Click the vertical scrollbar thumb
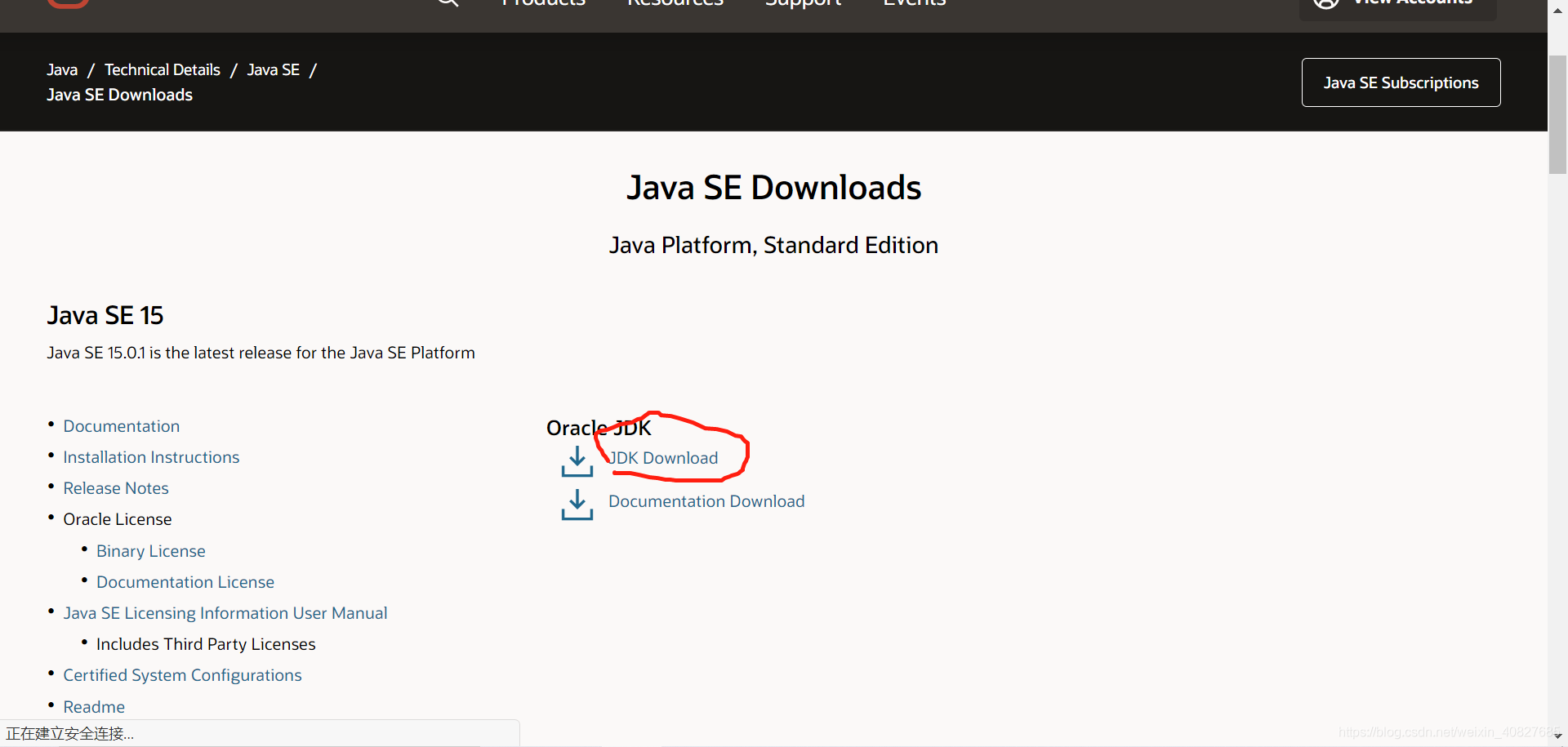This screenshot has width=1568, height=747. 1557,114
